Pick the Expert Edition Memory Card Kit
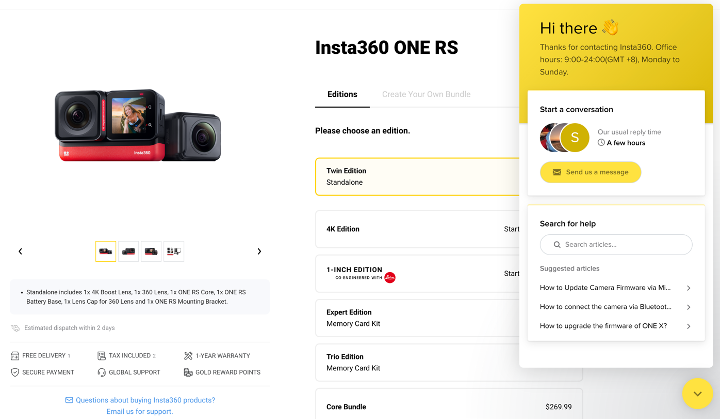 [x=415, y=318]
